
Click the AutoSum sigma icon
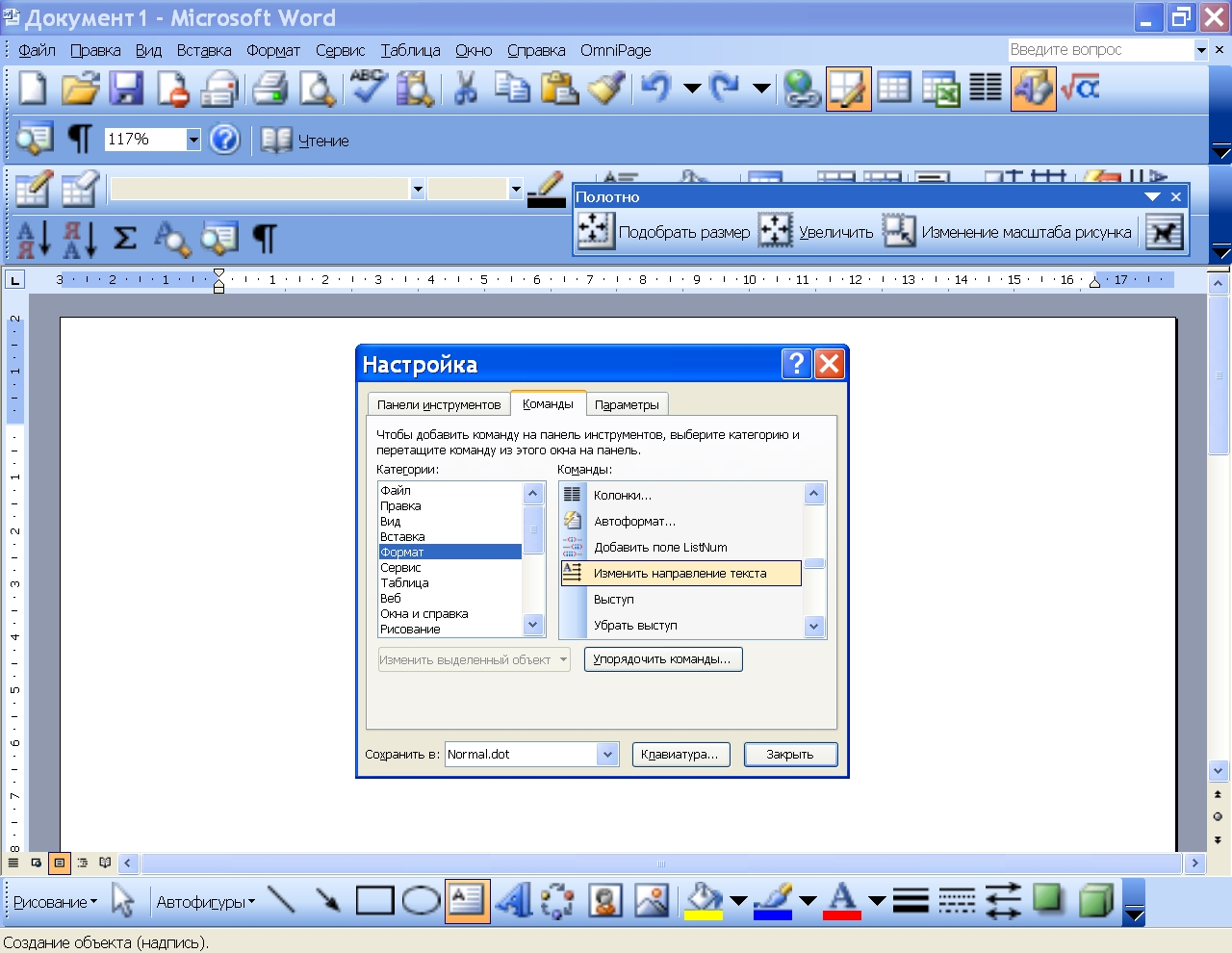click(125, 238)
